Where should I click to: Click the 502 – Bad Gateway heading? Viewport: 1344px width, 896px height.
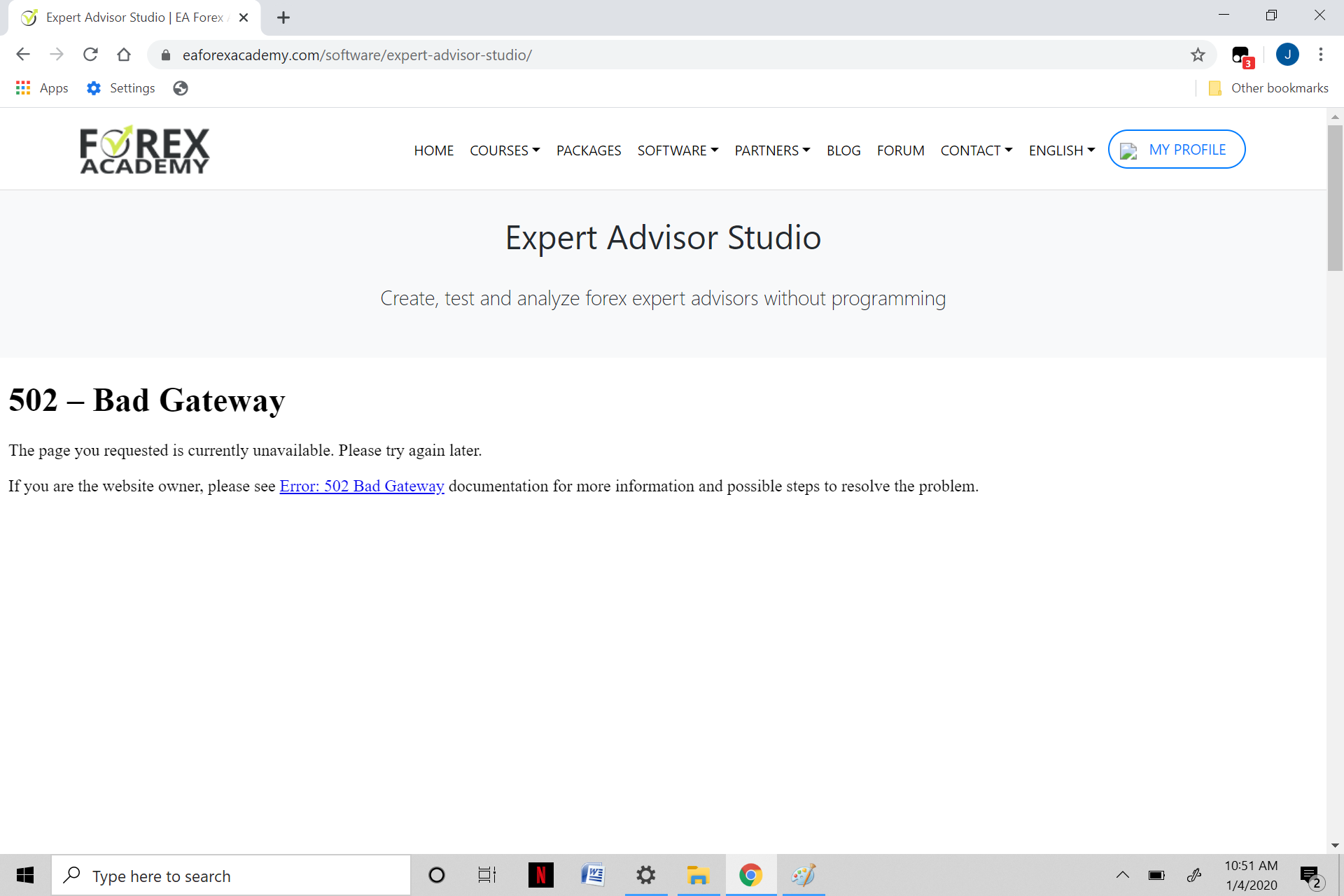coord(147,400)
